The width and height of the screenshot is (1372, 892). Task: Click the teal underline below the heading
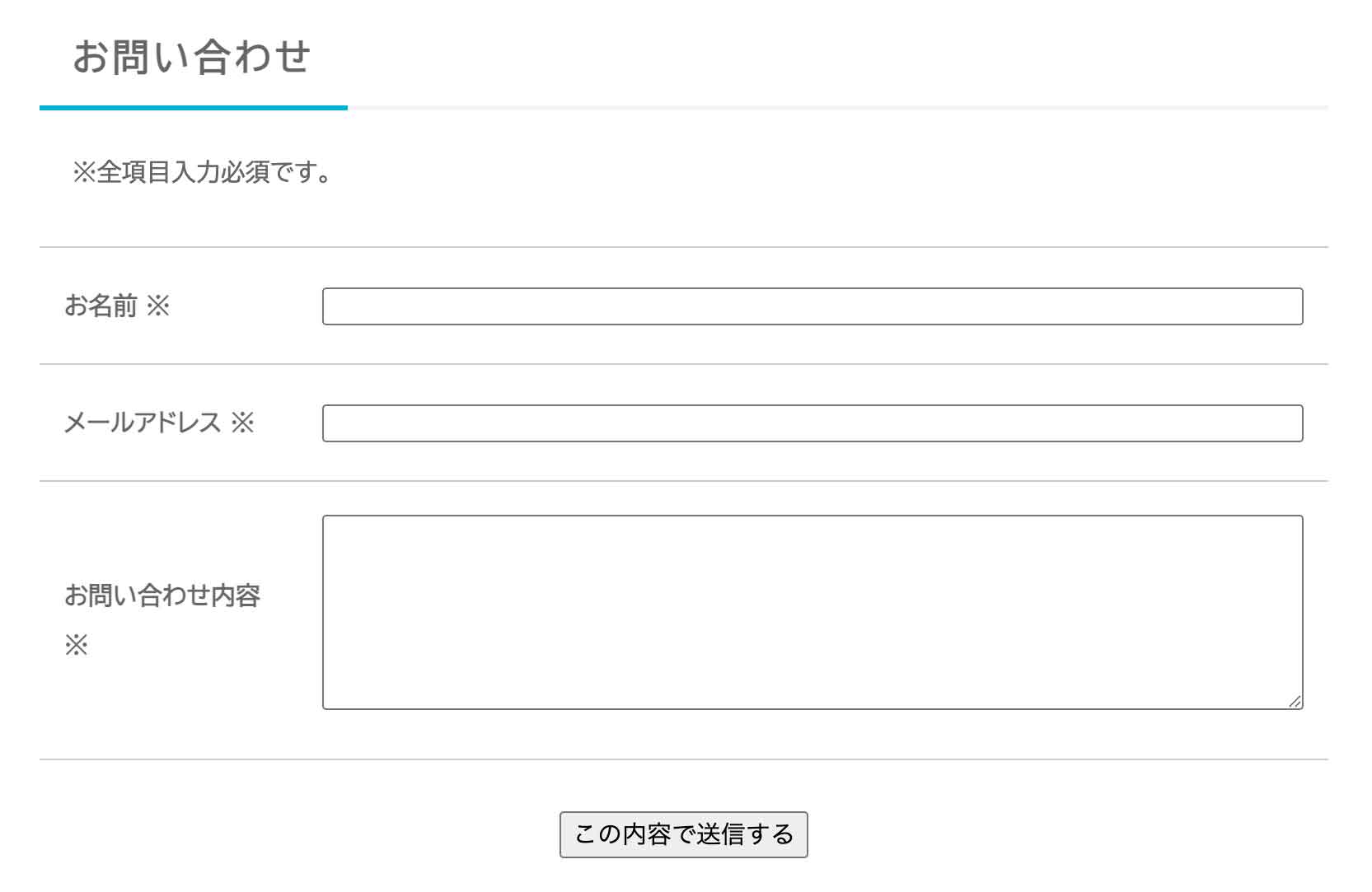tap(193, 108)
